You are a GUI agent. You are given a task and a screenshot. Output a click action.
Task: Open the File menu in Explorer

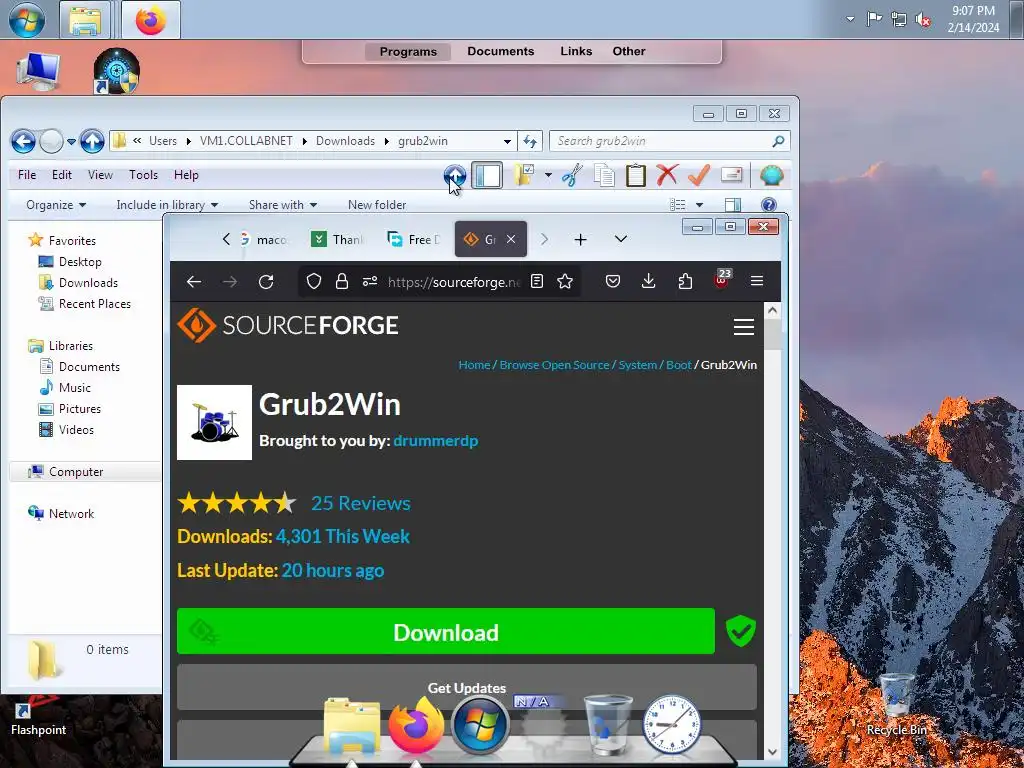27,175
